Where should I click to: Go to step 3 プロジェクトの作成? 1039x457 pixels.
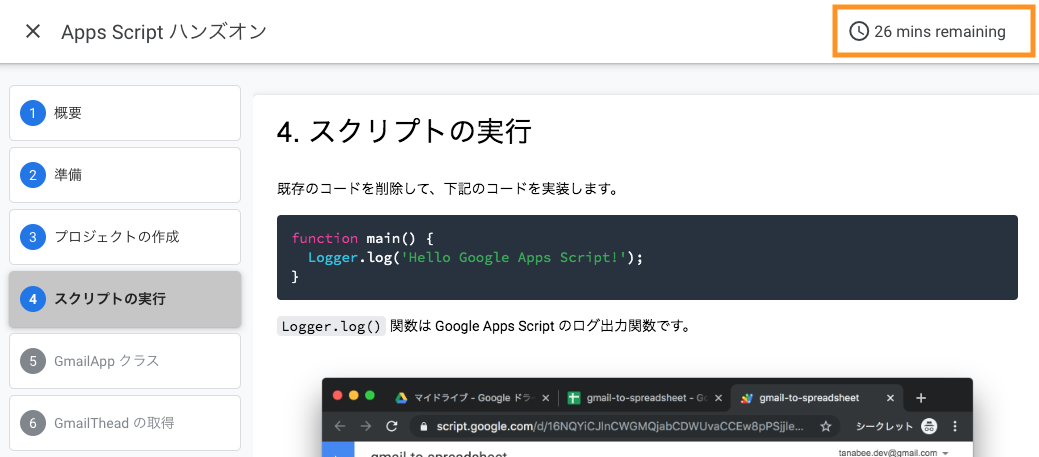click(x=125, y=236)
